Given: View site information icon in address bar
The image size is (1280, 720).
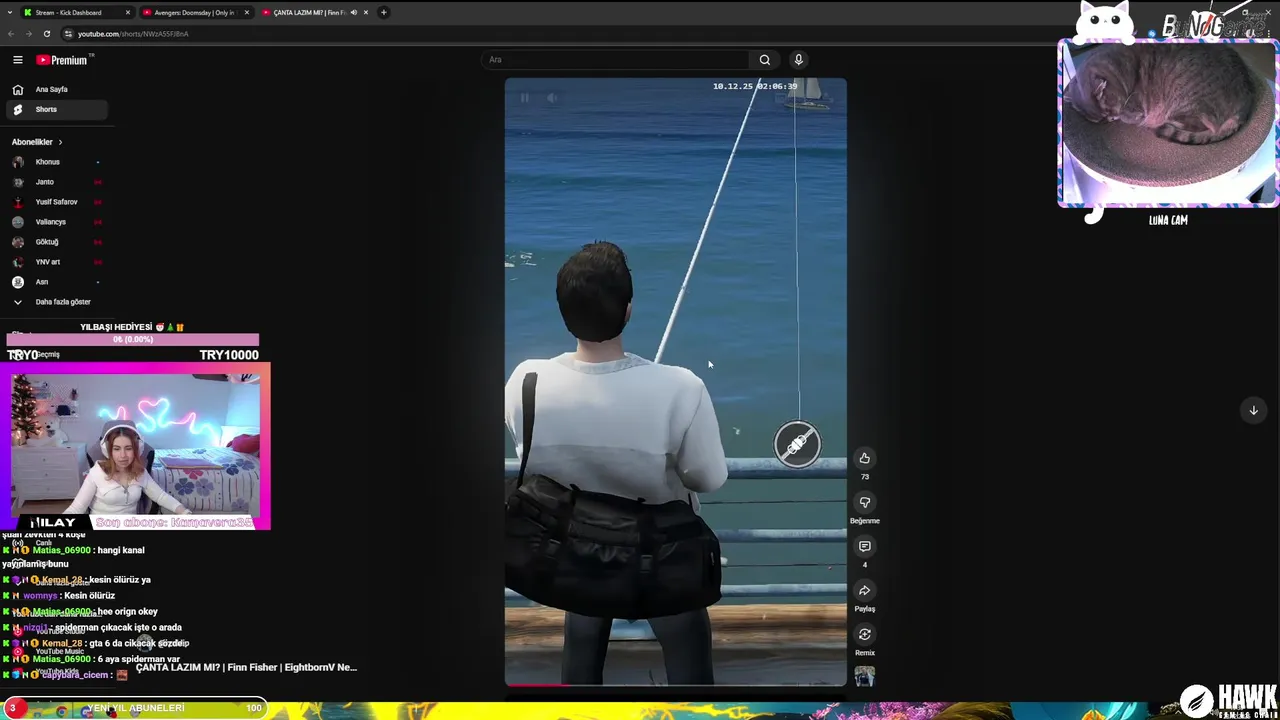Looking at the screenshot, I should click(68, 34).
